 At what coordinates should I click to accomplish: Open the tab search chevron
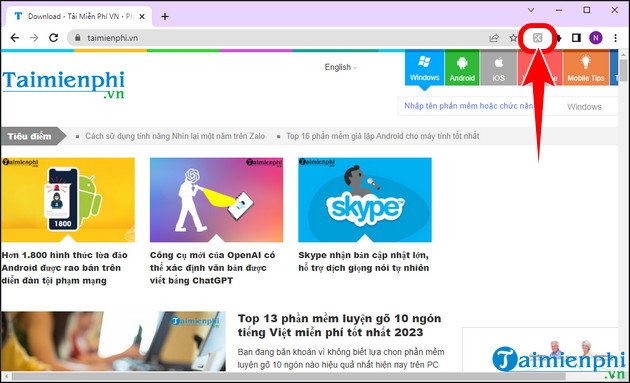tap(531, 10)
